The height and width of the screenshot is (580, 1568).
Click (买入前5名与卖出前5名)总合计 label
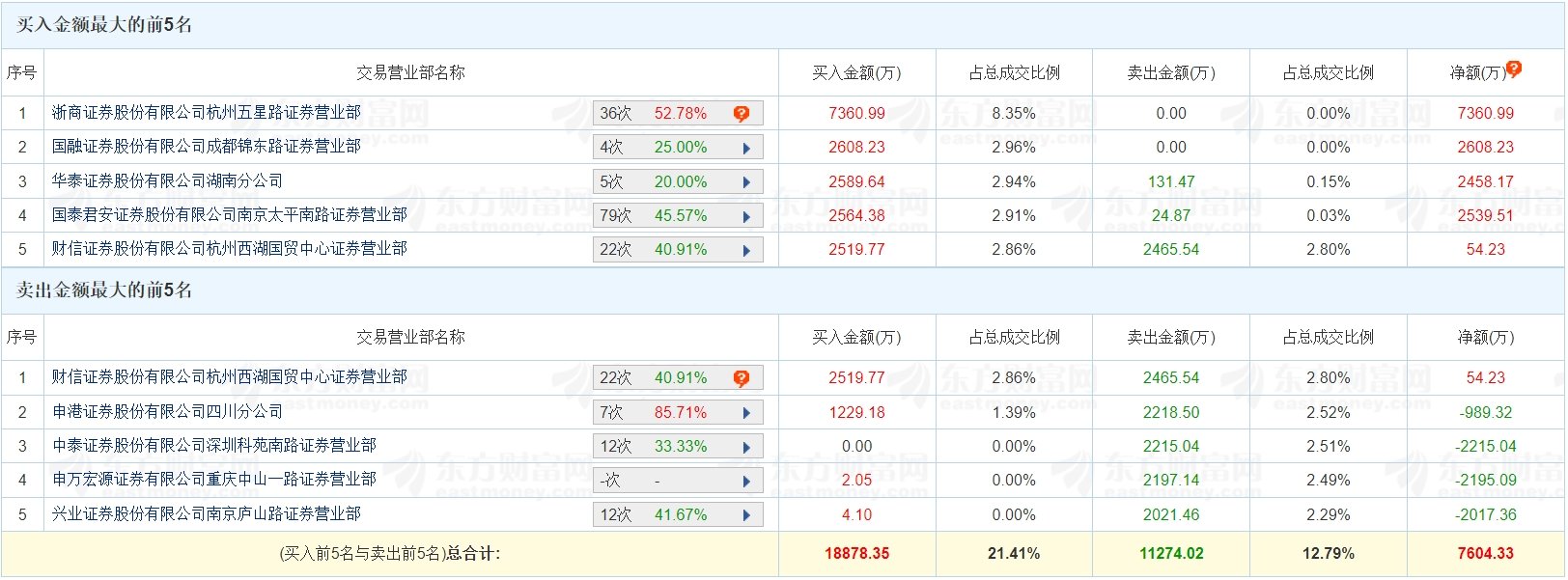[390, 554]
